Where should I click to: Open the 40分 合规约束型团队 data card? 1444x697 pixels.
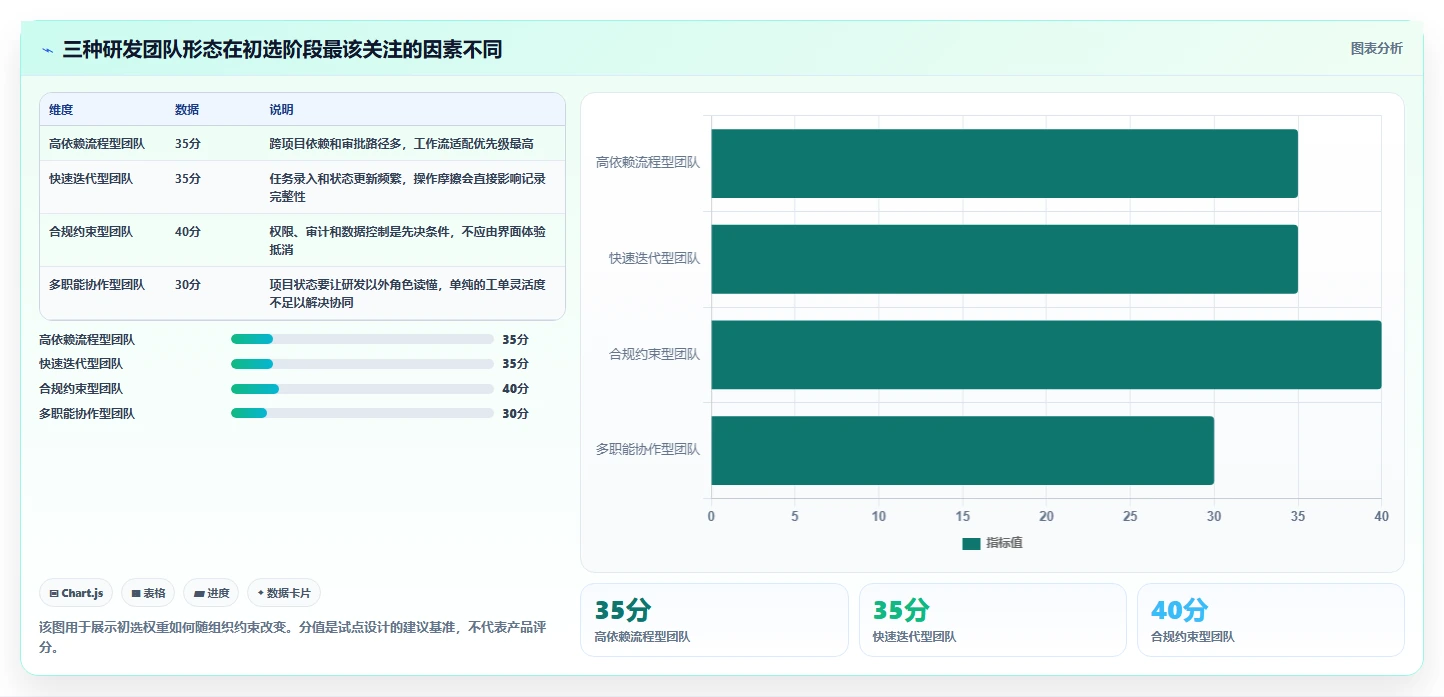pyautogui.click(x=1270, y=620)
